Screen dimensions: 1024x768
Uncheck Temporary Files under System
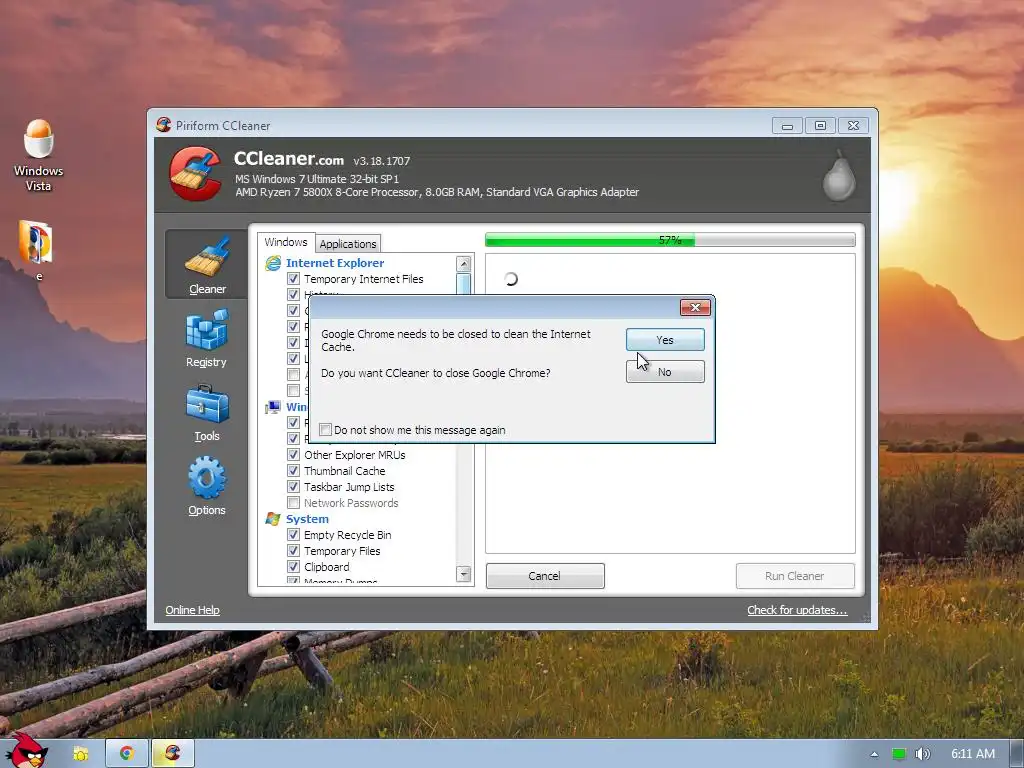click(x=293, y=551)
